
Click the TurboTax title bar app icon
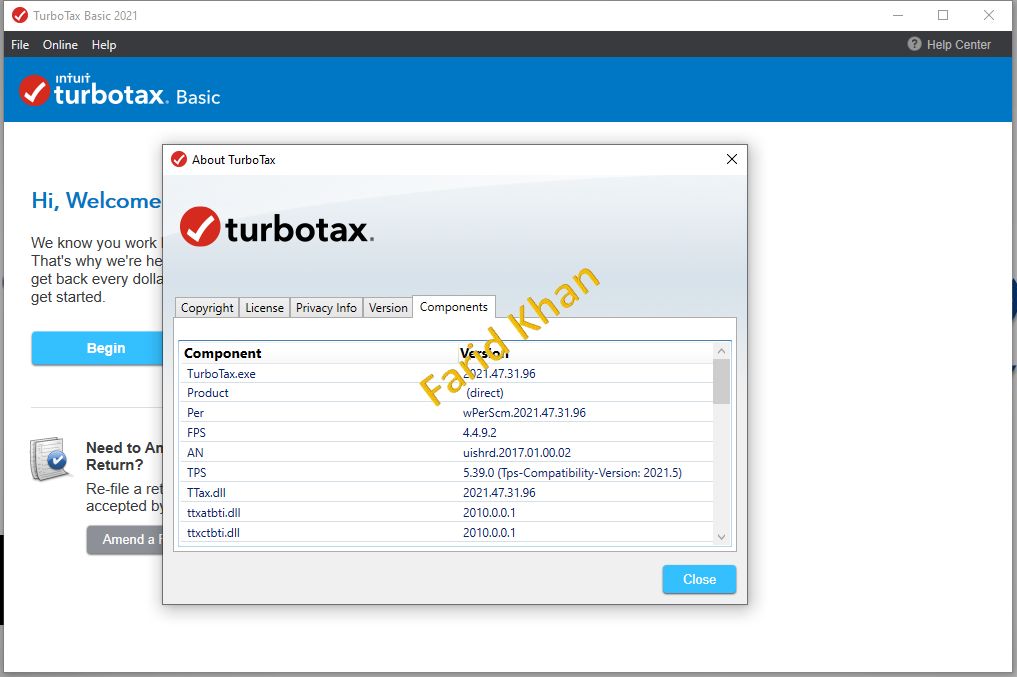(x=20, y=15)
